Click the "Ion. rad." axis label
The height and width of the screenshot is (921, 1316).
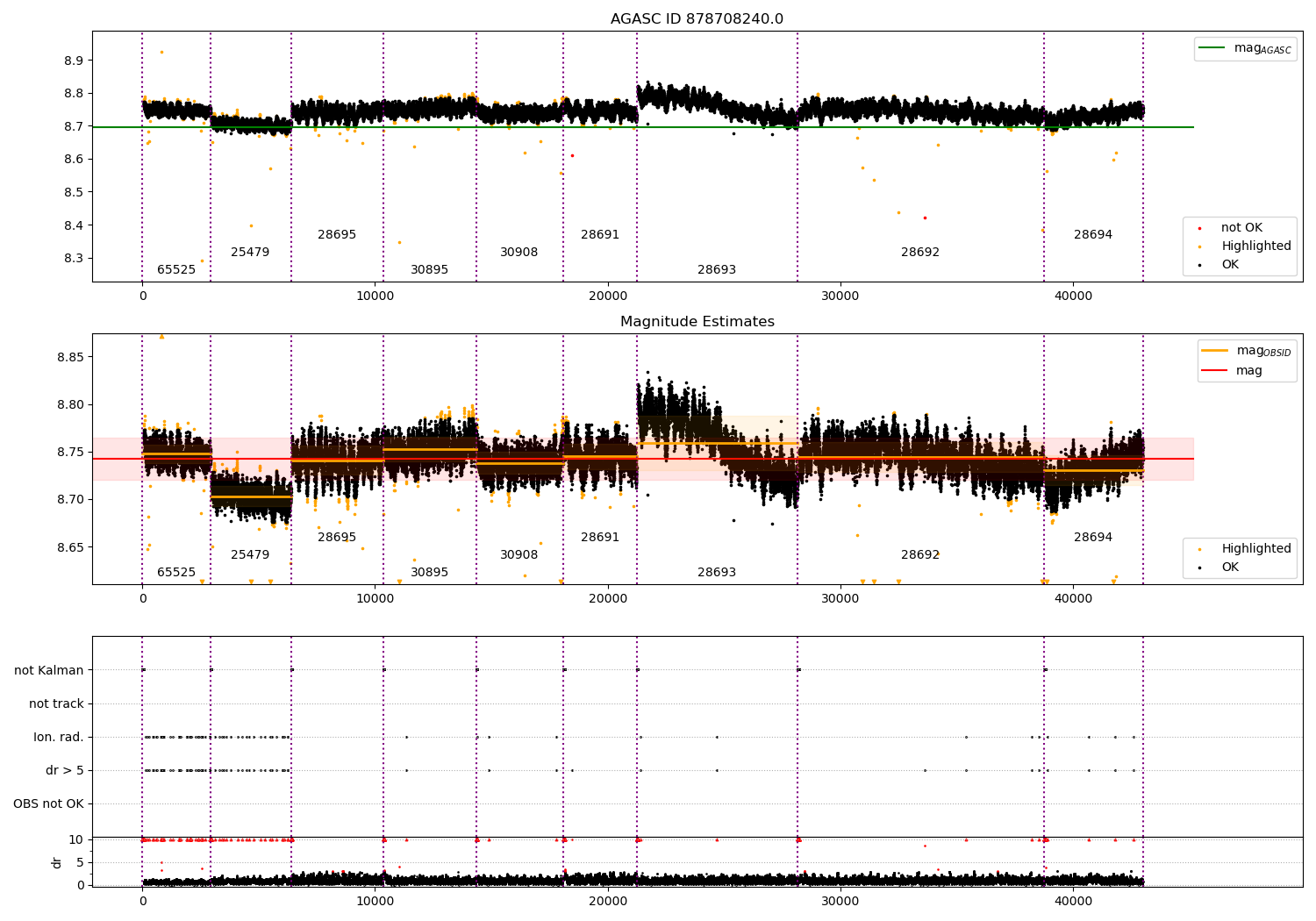pos(59,738)
